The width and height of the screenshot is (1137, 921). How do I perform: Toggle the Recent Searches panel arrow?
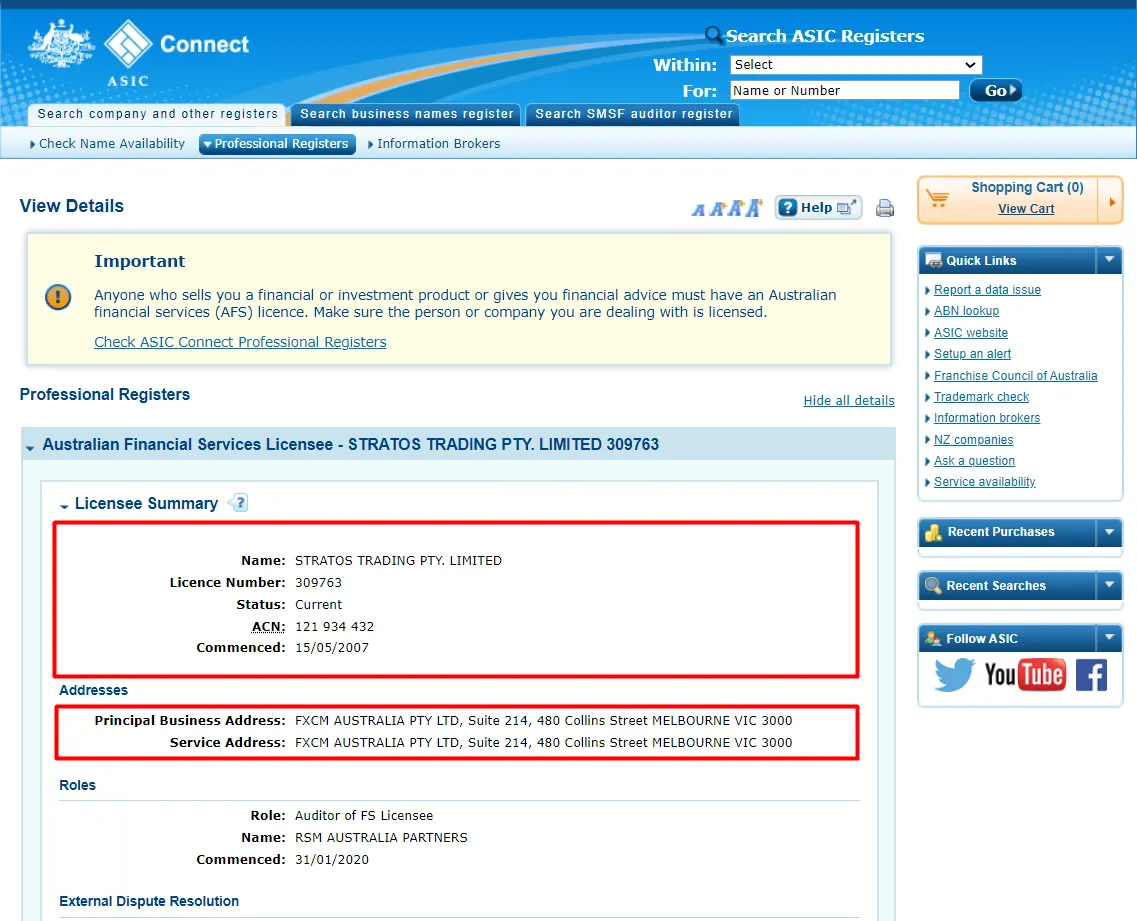pyautogui.click(x=1109, y=585)
